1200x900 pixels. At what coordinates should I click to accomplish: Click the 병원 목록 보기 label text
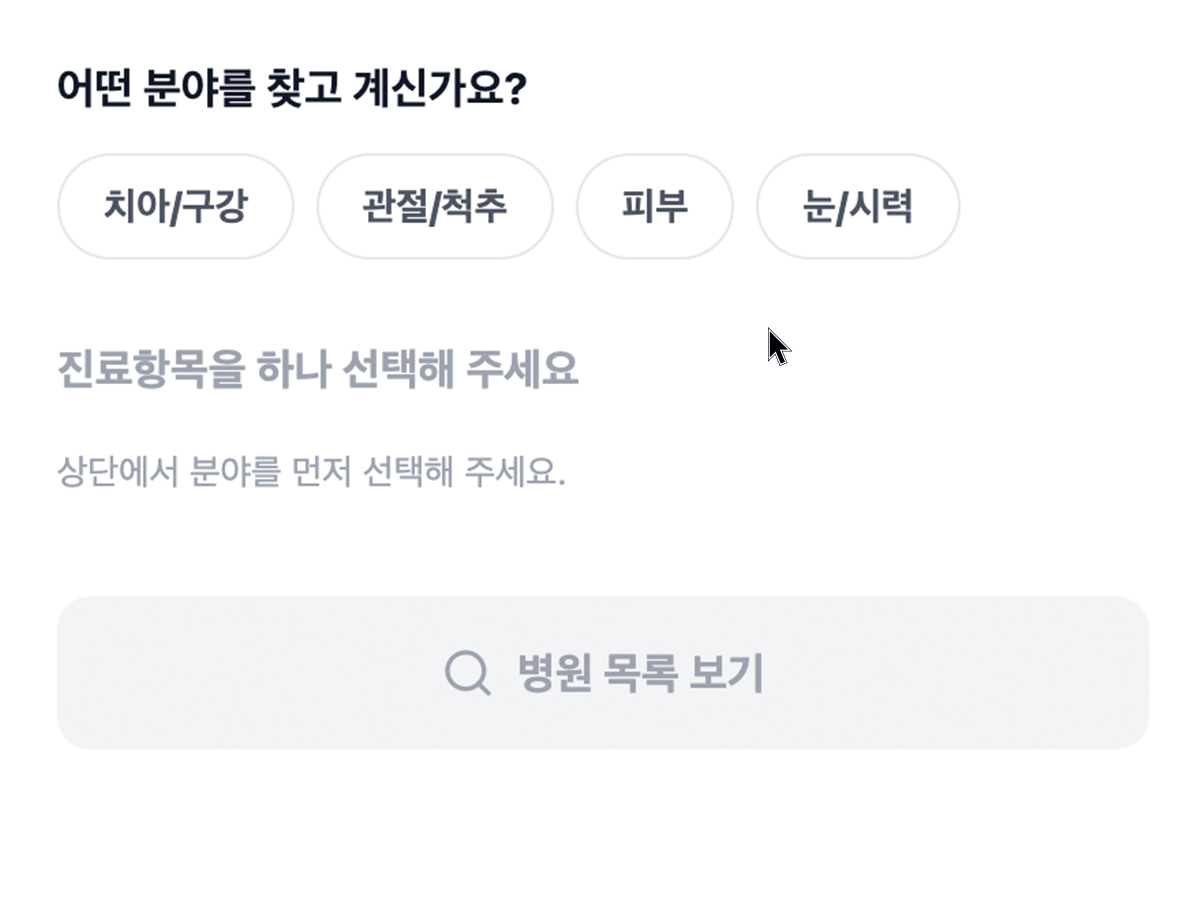click(x=640, y=672)
